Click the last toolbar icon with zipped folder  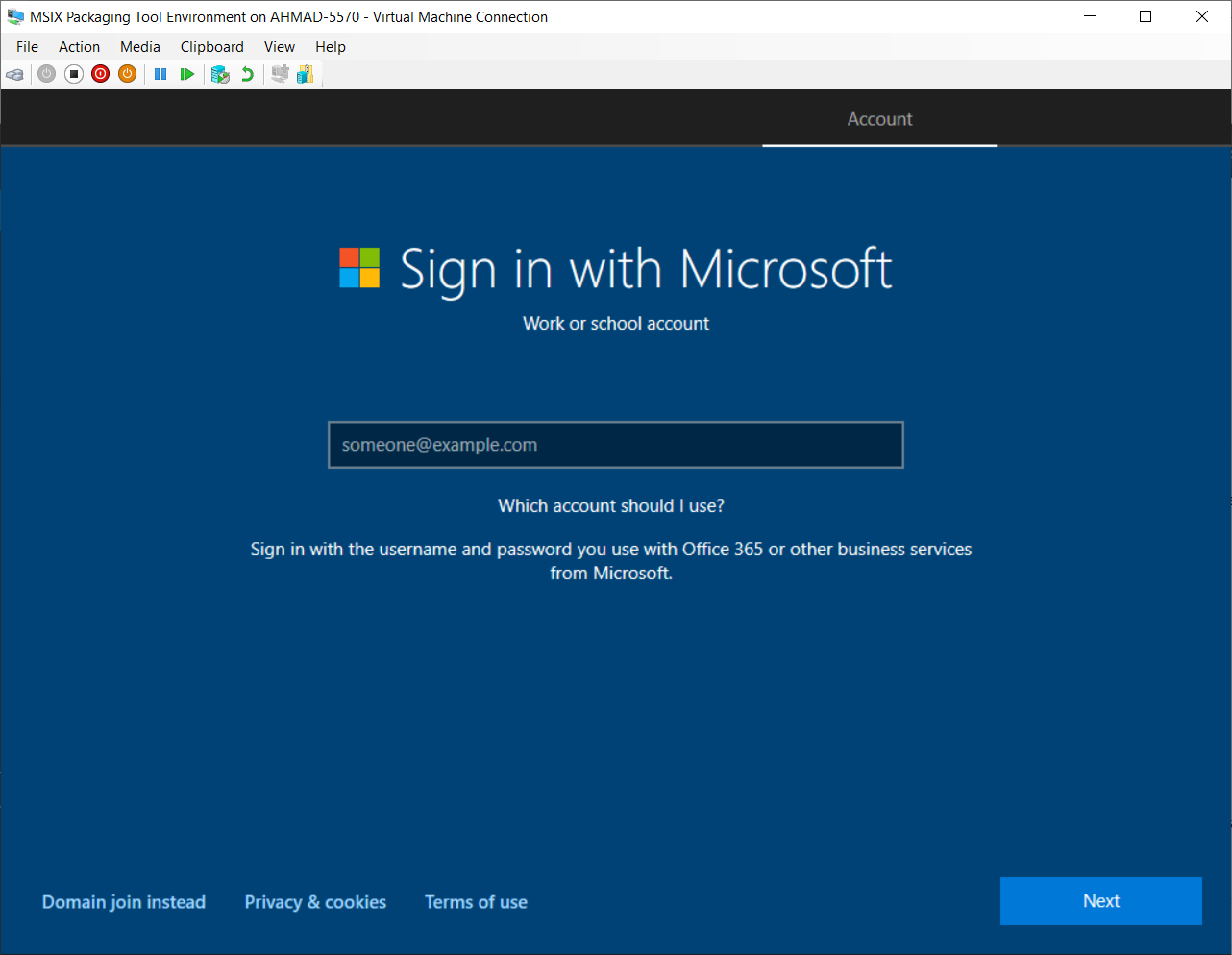306,74
